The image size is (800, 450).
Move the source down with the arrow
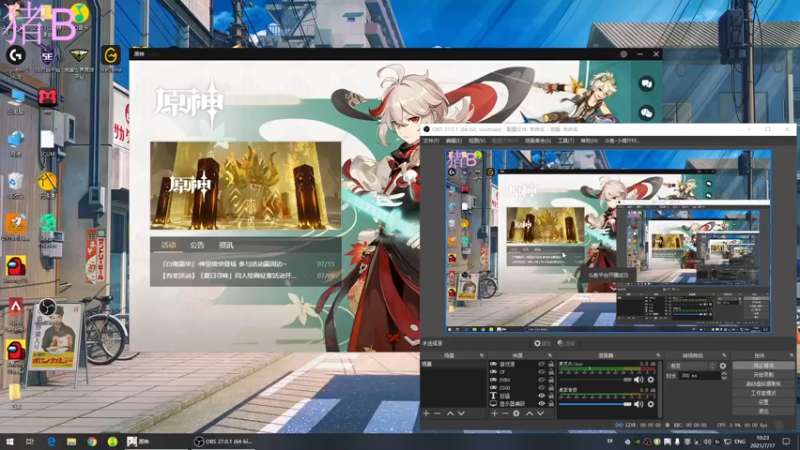click(x=540, y=413)
